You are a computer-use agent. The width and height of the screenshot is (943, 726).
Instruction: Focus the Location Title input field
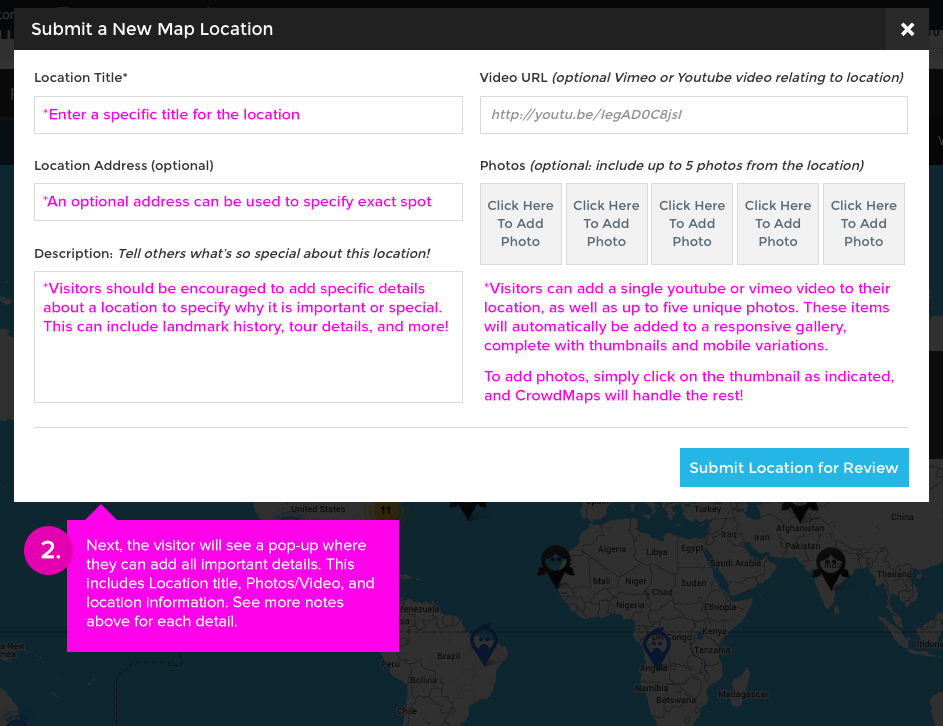point(248,115)
